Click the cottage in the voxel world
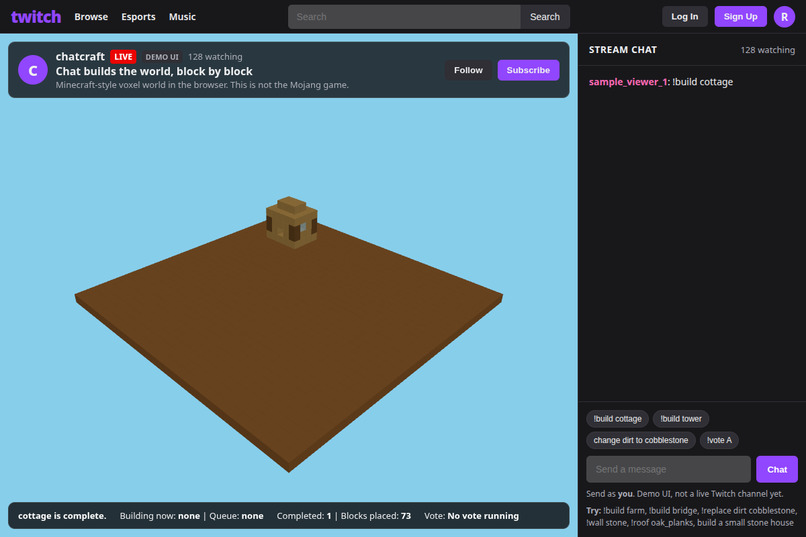Image resolution: width=806 pixels, height=537 pixels. tap(291, 223)
